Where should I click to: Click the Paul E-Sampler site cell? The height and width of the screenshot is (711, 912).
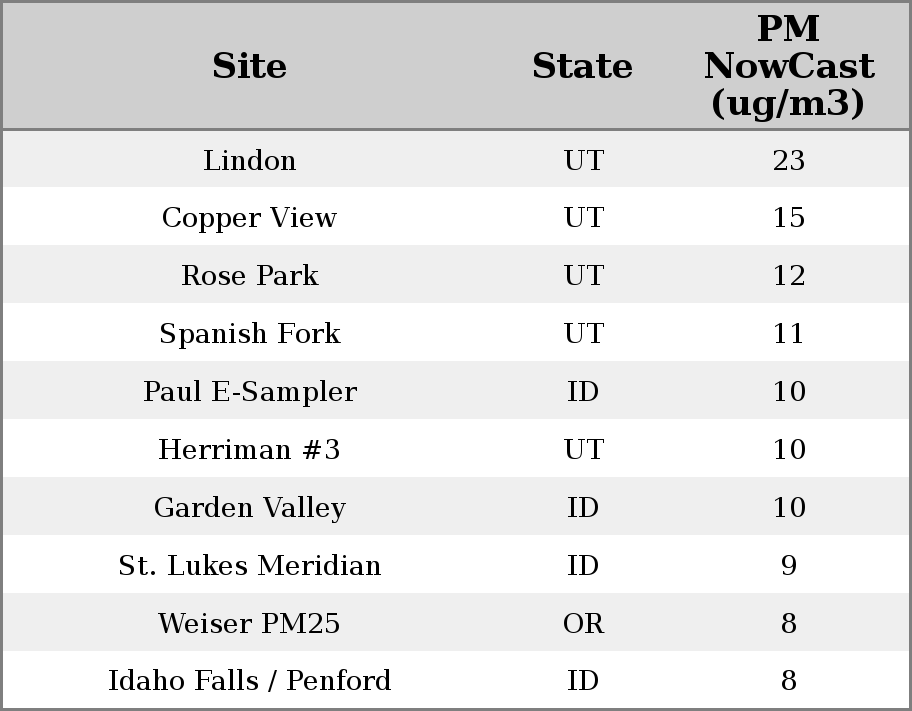pos(249,392)
